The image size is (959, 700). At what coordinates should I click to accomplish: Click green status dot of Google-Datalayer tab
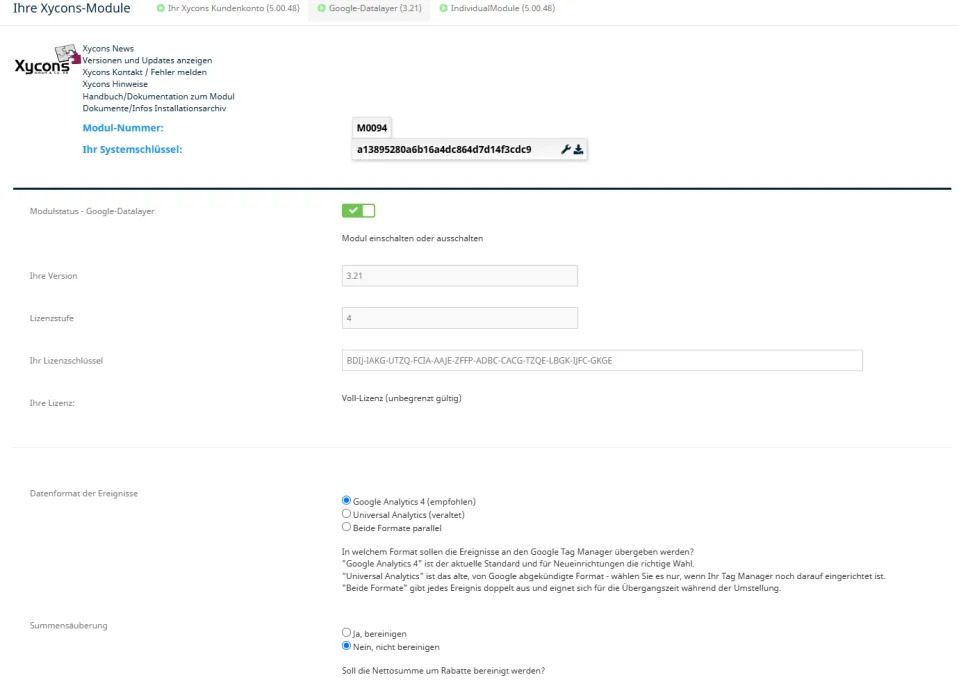(x=321, y=8)
